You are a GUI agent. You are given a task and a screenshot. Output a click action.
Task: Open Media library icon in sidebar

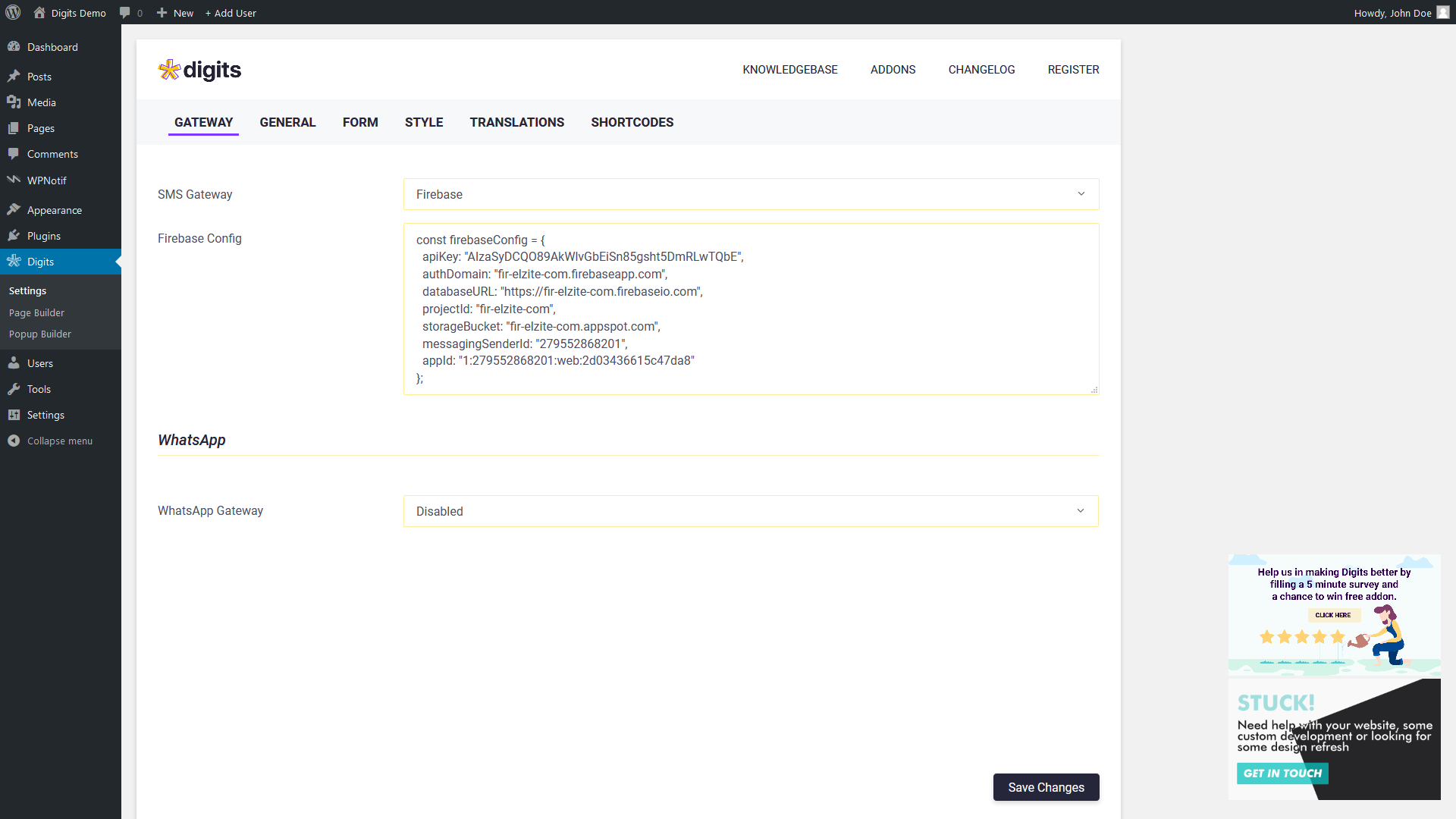pos(14,102)
